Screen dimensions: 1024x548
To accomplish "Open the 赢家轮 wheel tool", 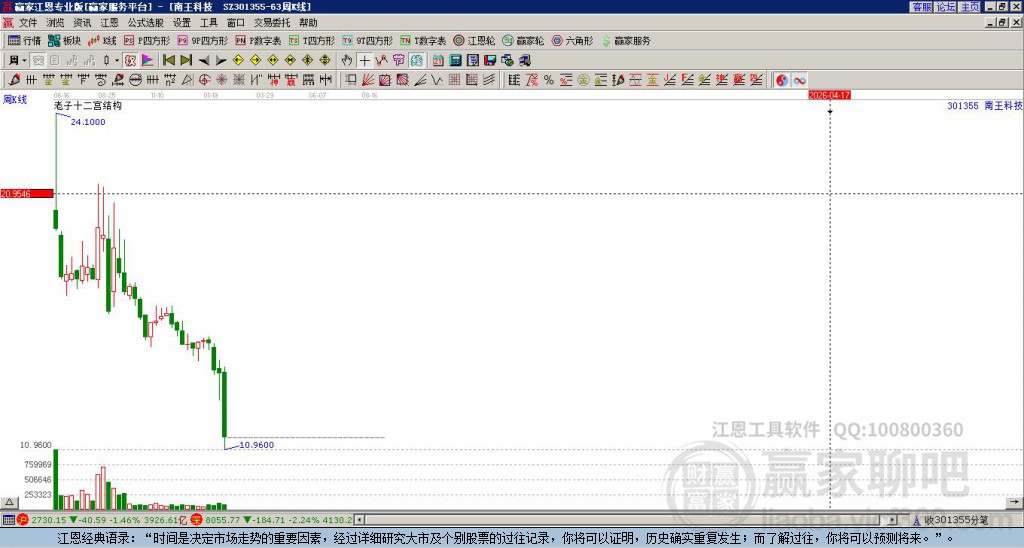I will 523,40.
